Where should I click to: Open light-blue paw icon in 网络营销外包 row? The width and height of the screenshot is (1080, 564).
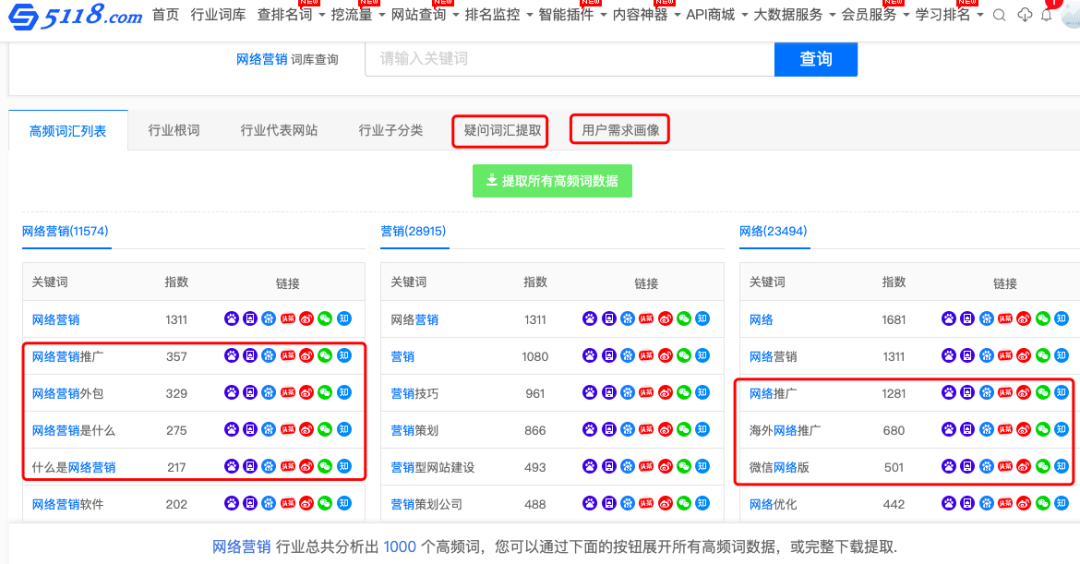click(269, 393)
